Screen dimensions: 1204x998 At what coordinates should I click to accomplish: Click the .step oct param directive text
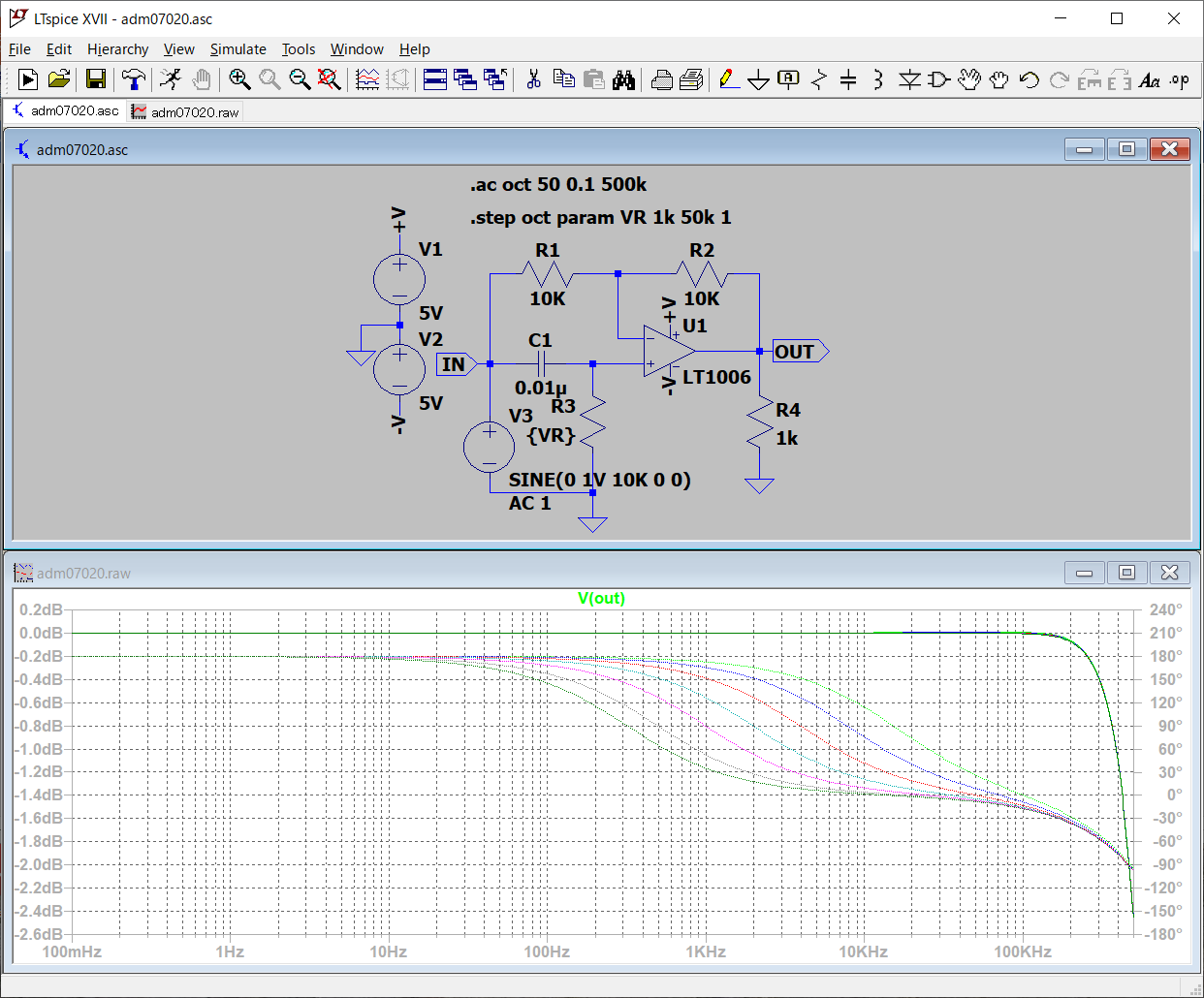600,218
